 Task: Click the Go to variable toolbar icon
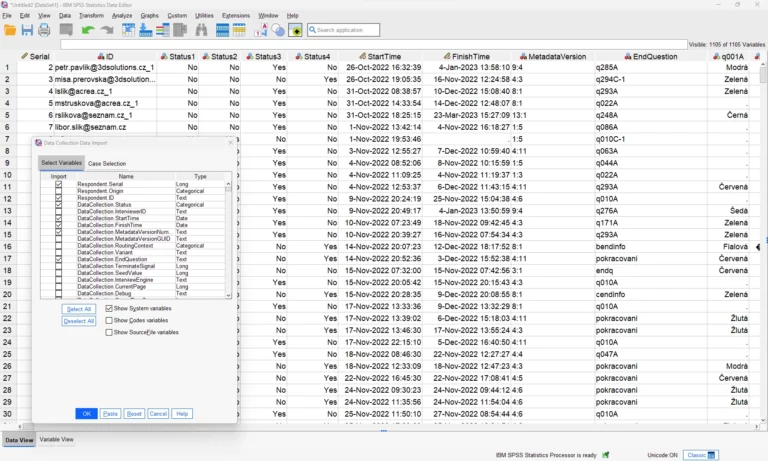click(x=145, y=30)
